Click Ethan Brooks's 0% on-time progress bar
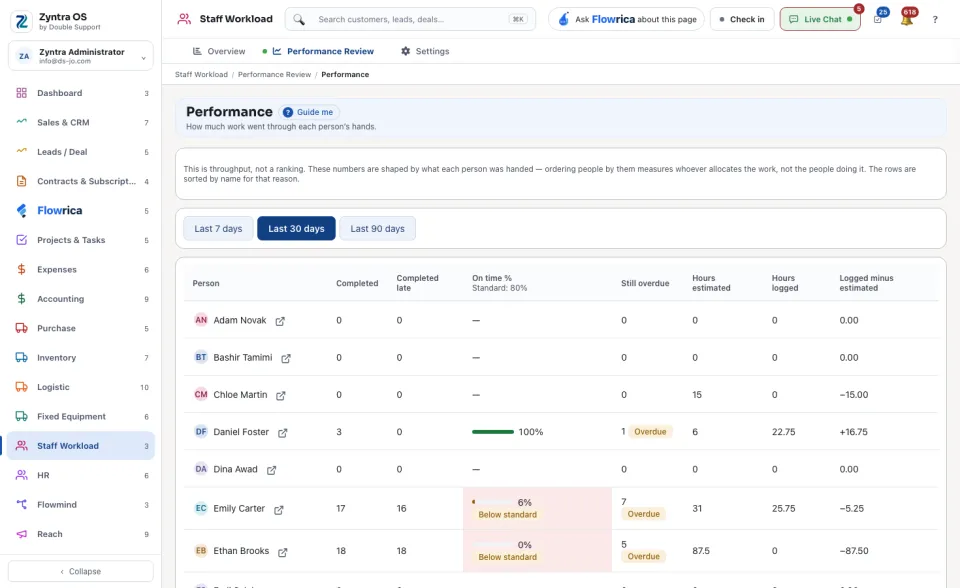This screenshot has height=588, width=960. [x=493, y=545]
